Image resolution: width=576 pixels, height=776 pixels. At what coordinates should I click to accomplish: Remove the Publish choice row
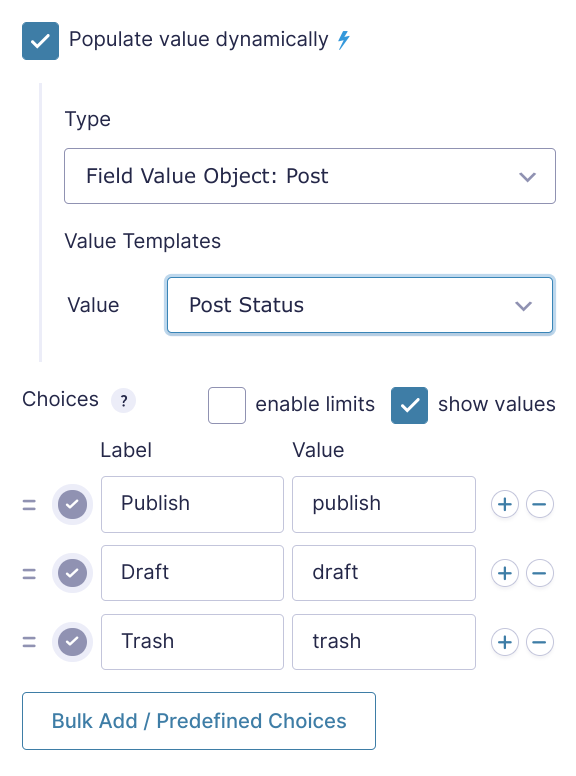539,504
